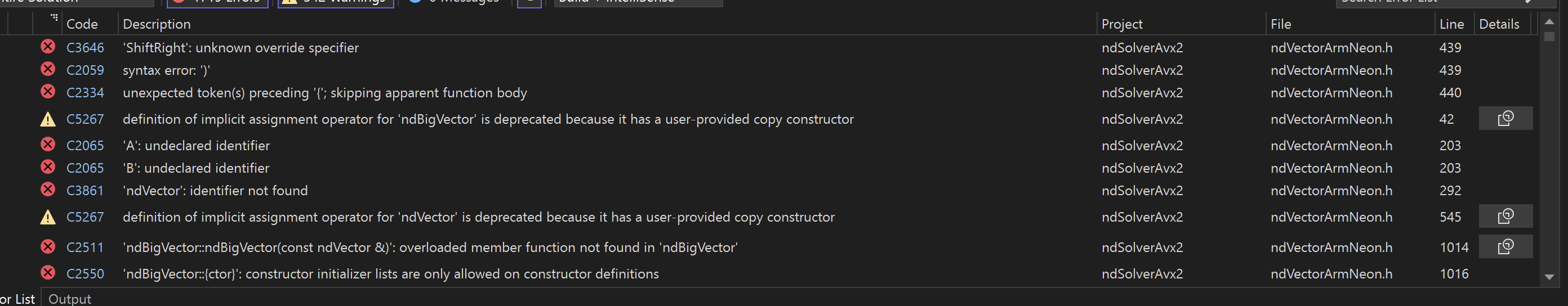
Task: Open details for the ndBigVector C5267 warning
Action: click(1505, 119)
